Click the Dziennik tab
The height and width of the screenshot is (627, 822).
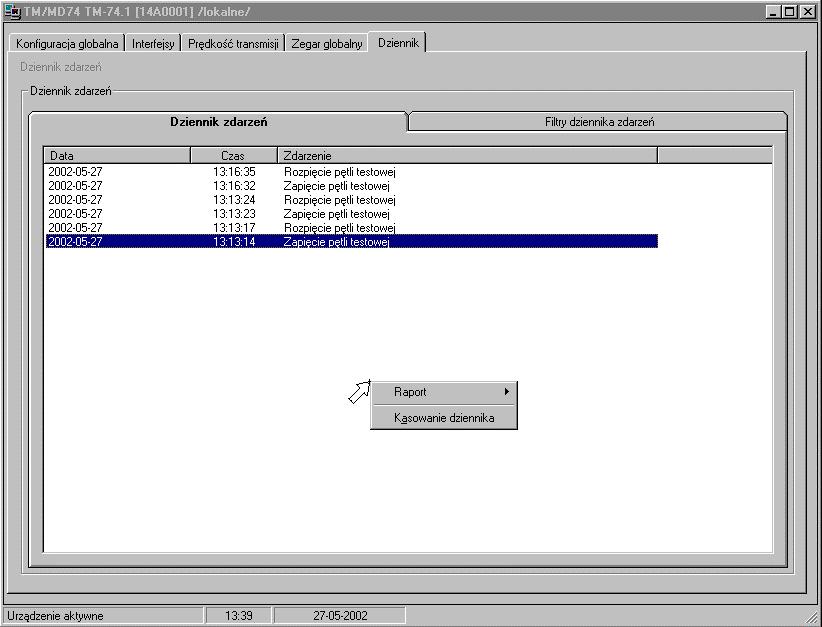tap(398, 42)
